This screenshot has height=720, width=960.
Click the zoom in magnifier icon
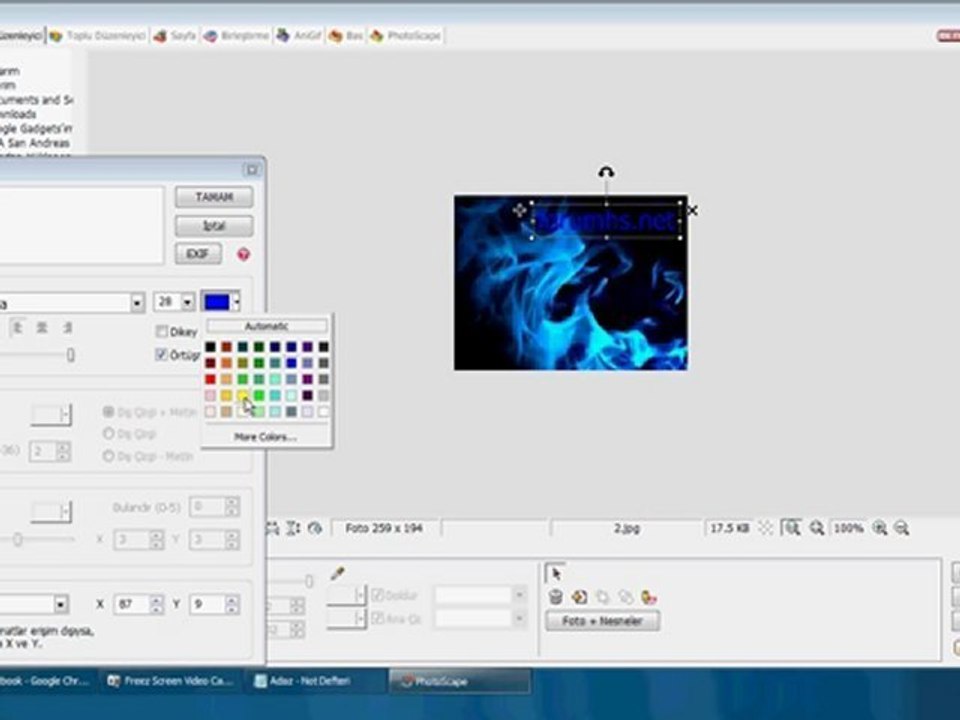[x=880, y=528]
